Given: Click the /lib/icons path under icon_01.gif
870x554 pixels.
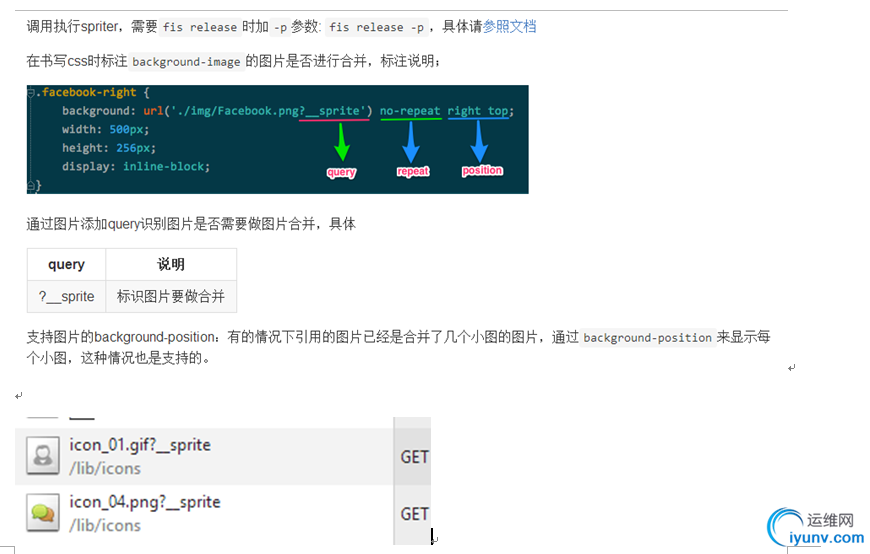Looking at the screenshot, I should point(105,469).
